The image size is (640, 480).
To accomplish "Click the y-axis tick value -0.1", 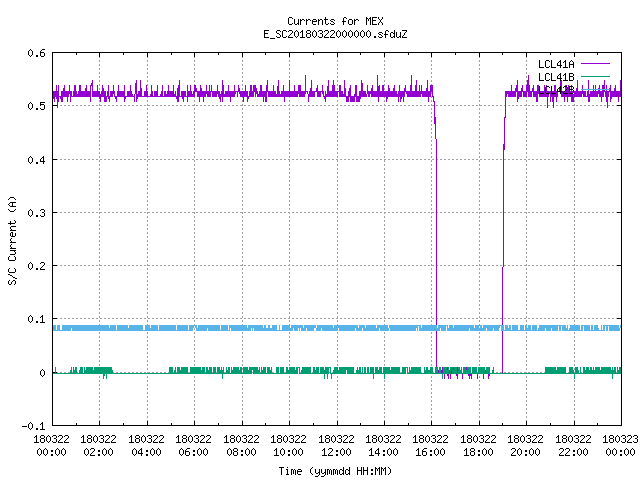I will (x=33, y=426).
